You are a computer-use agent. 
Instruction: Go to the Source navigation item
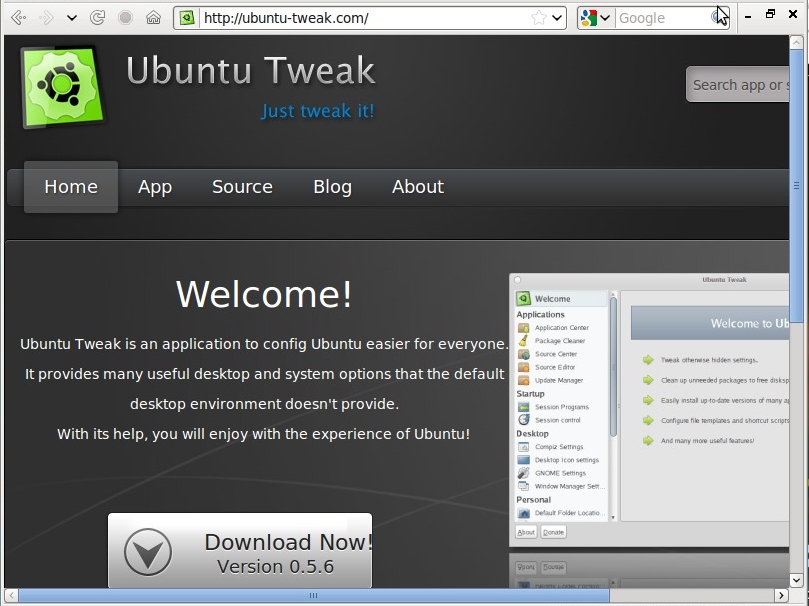[x=242, y=187]
